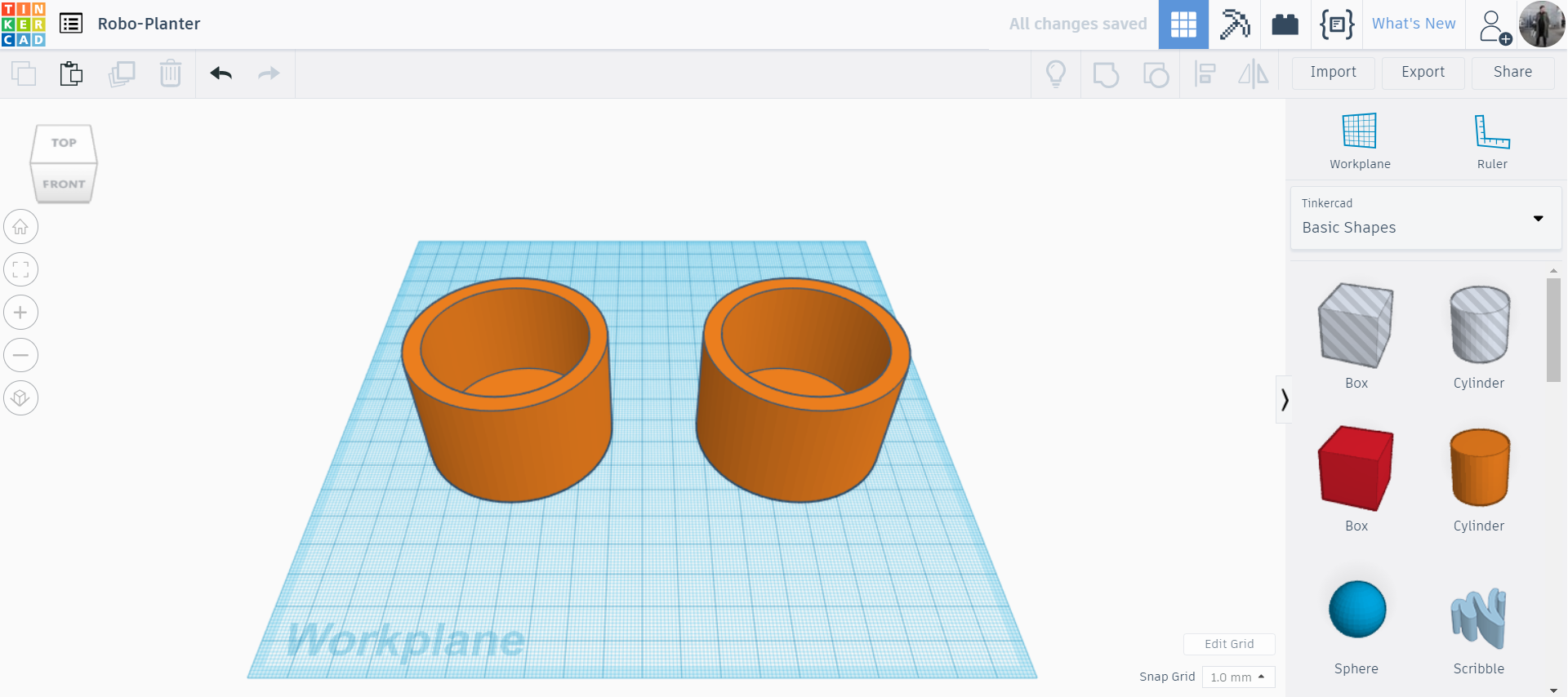Click the Delete trash icon

[171, 73]
